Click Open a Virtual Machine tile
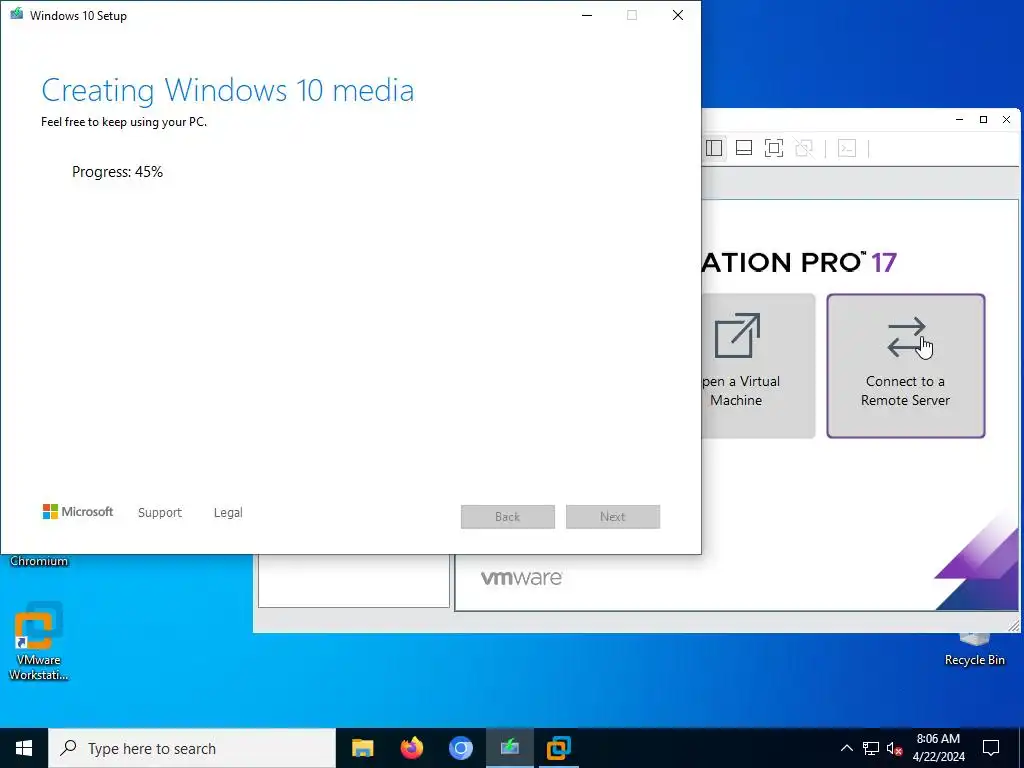This screenshot has height=768, width=1024. point(758,366)
